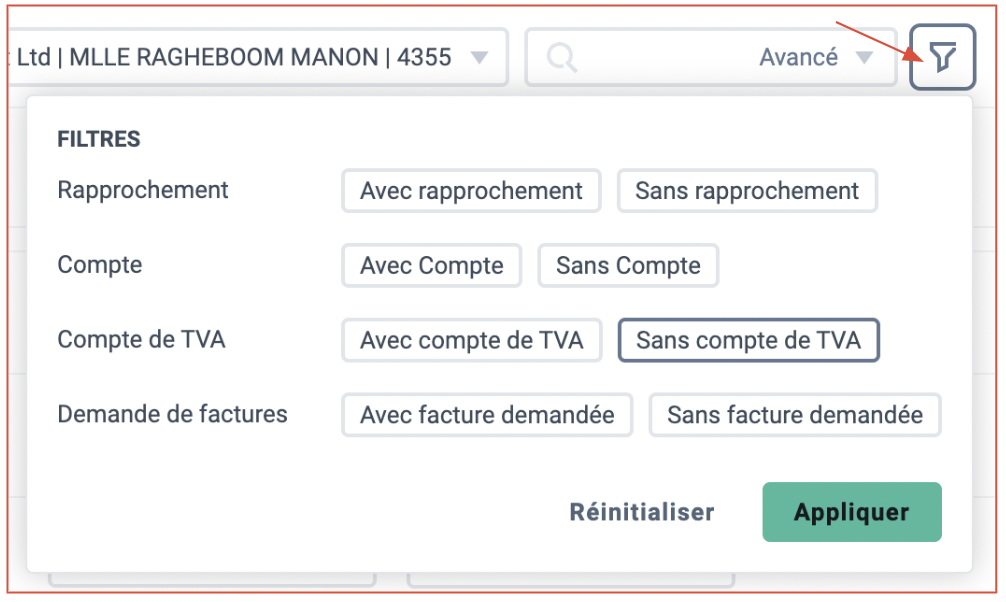Enable the Avec Compte filter
The width and height of the screenshot is (1006, 602).
[431, 265]
